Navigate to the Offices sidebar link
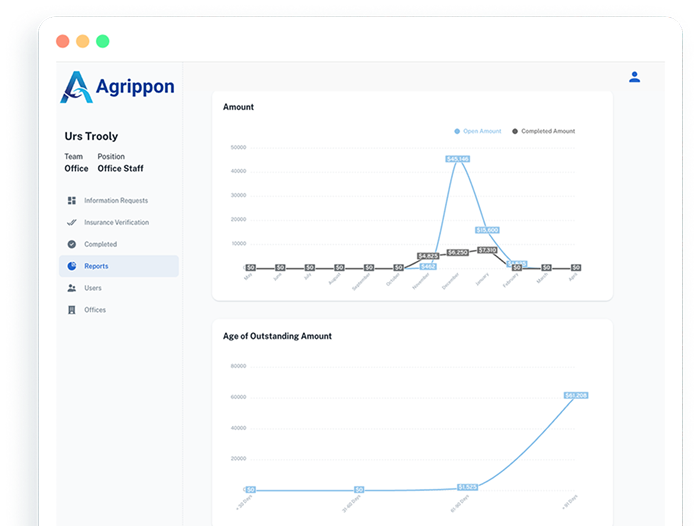Screen dimensions: 699x526 tap(95, 310)
